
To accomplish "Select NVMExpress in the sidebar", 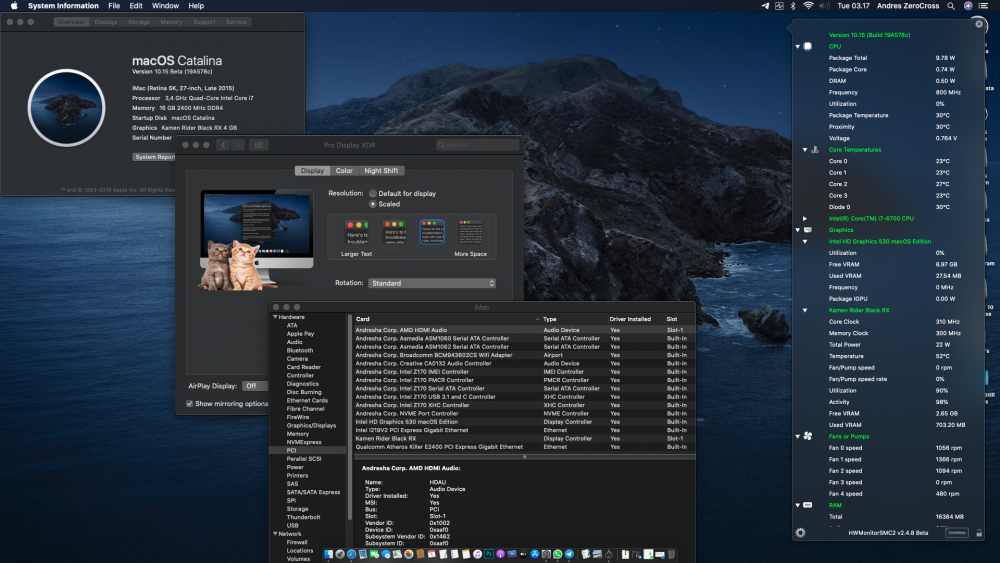I will pos(304,442).
